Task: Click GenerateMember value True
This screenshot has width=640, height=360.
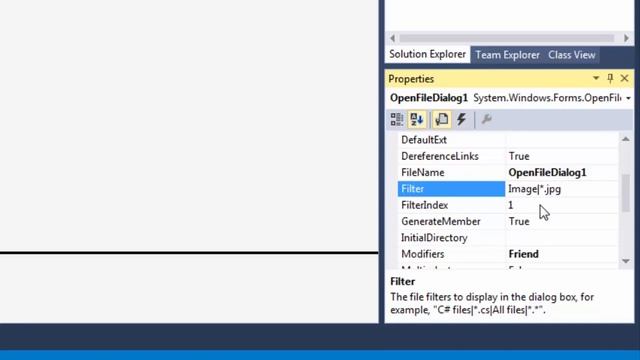Action: pos(562,222)
